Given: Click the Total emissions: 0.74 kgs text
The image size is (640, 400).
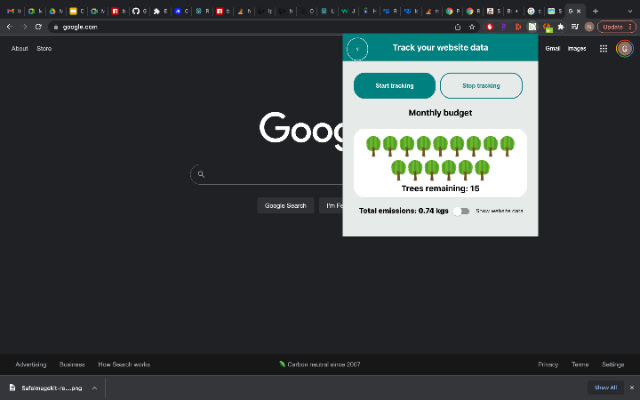Looking at the screenshot, I should pyautogui.click(x=404, y=211).
